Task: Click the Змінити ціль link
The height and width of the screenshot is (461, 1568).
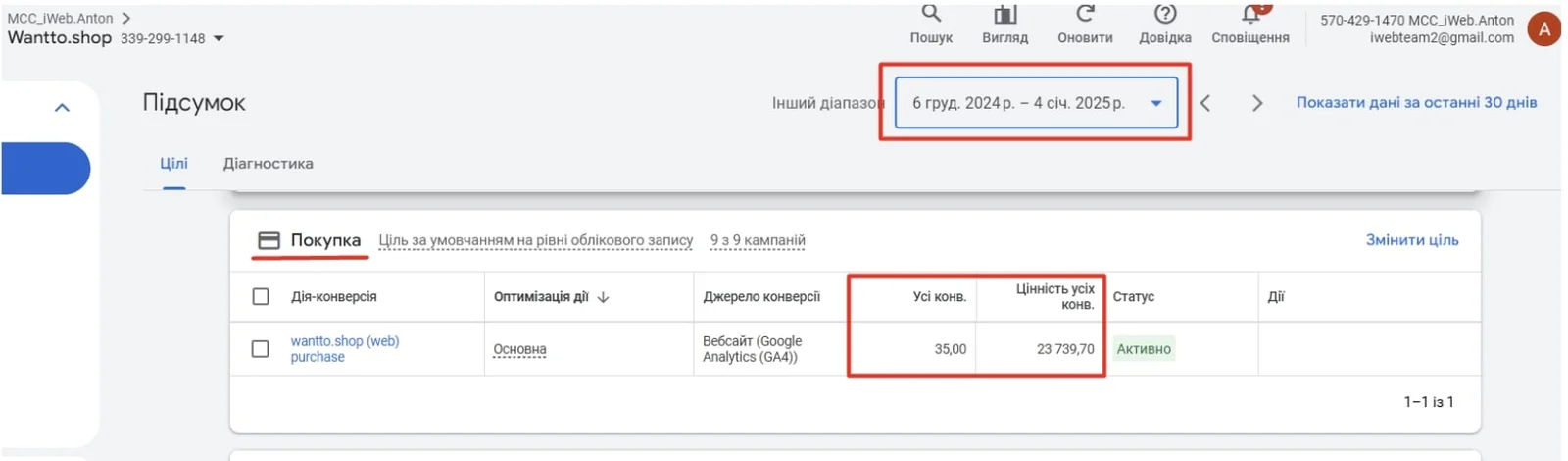Action: coord(1412,240)
